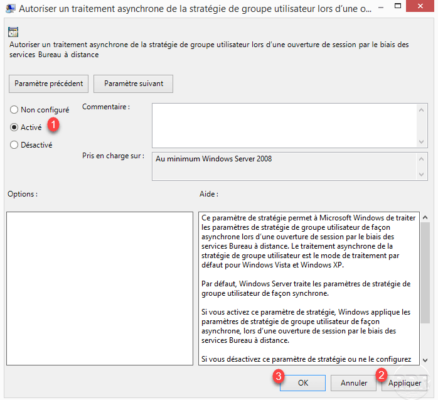Click help paragraph starting "Si vous activez"
This screenshot has height=400, width=438.
306,326
